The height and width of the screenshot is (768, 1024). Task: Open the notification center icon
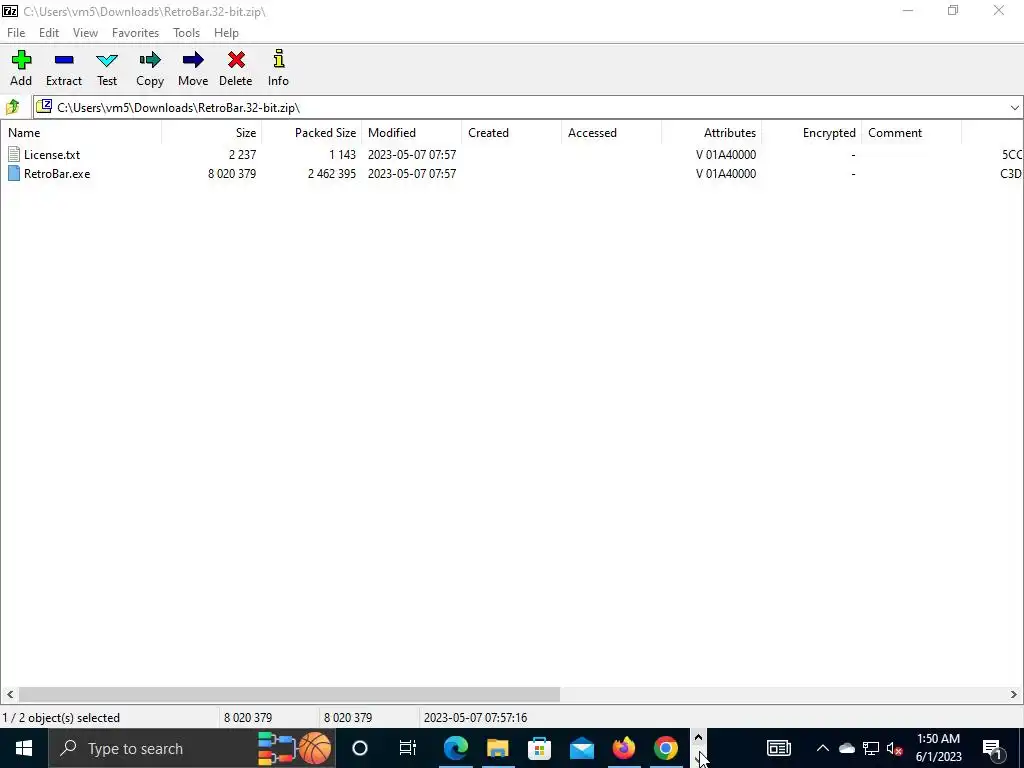[993, 748]
